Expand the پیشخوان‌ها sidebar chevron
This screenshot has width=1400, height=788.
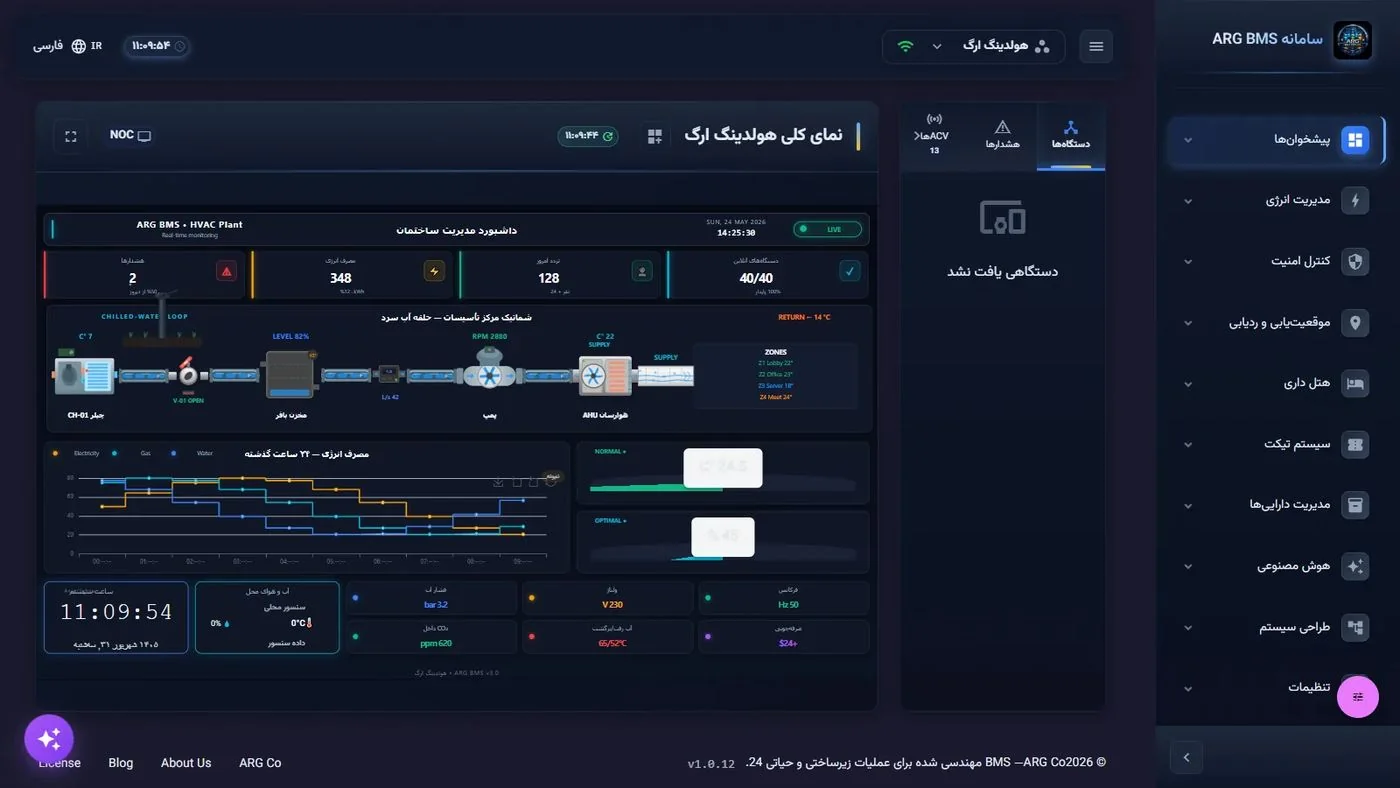pos(1188,140)
